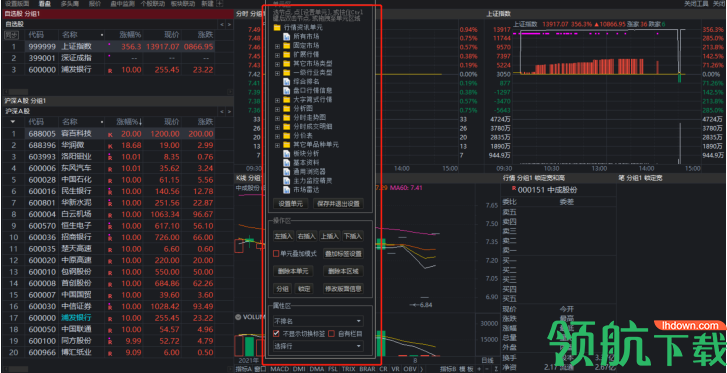Click the 行情资讯单元 root folder icon

tap(277, 27)
